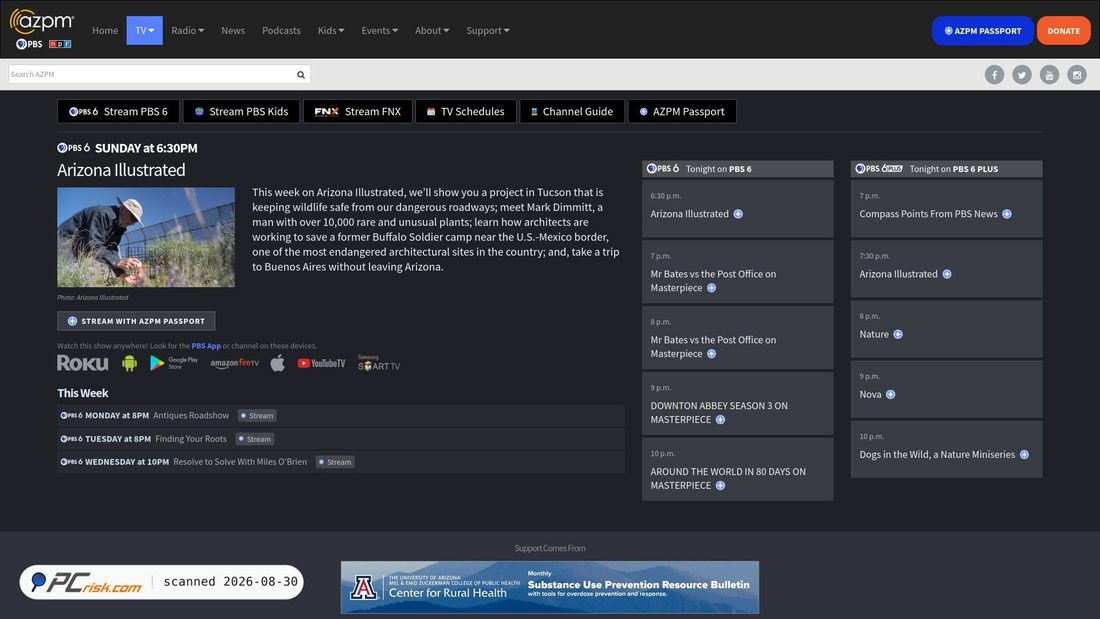The image size is (1100, 619).
Task: Click Passport icon beside Compass Points From PBS News
Action: 1007,214
